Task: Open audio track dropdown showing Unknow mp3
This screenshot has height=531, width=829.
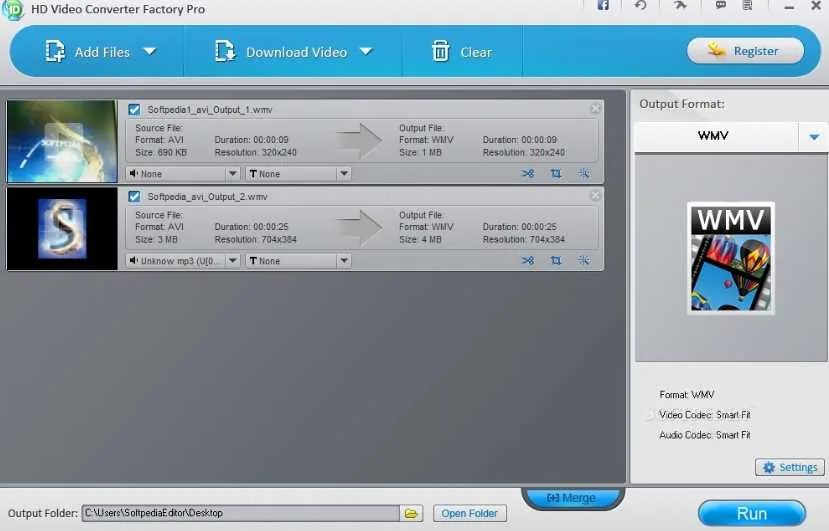Action: click(x=183, y=261)
